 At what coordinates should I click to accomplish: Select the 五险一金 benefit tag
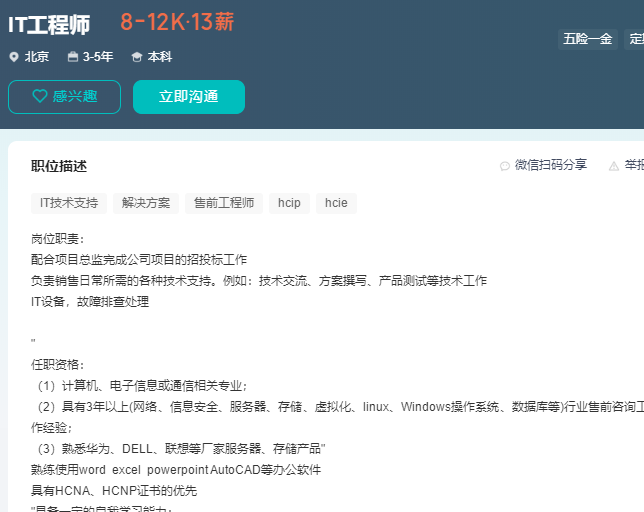(x=587, y=39)
